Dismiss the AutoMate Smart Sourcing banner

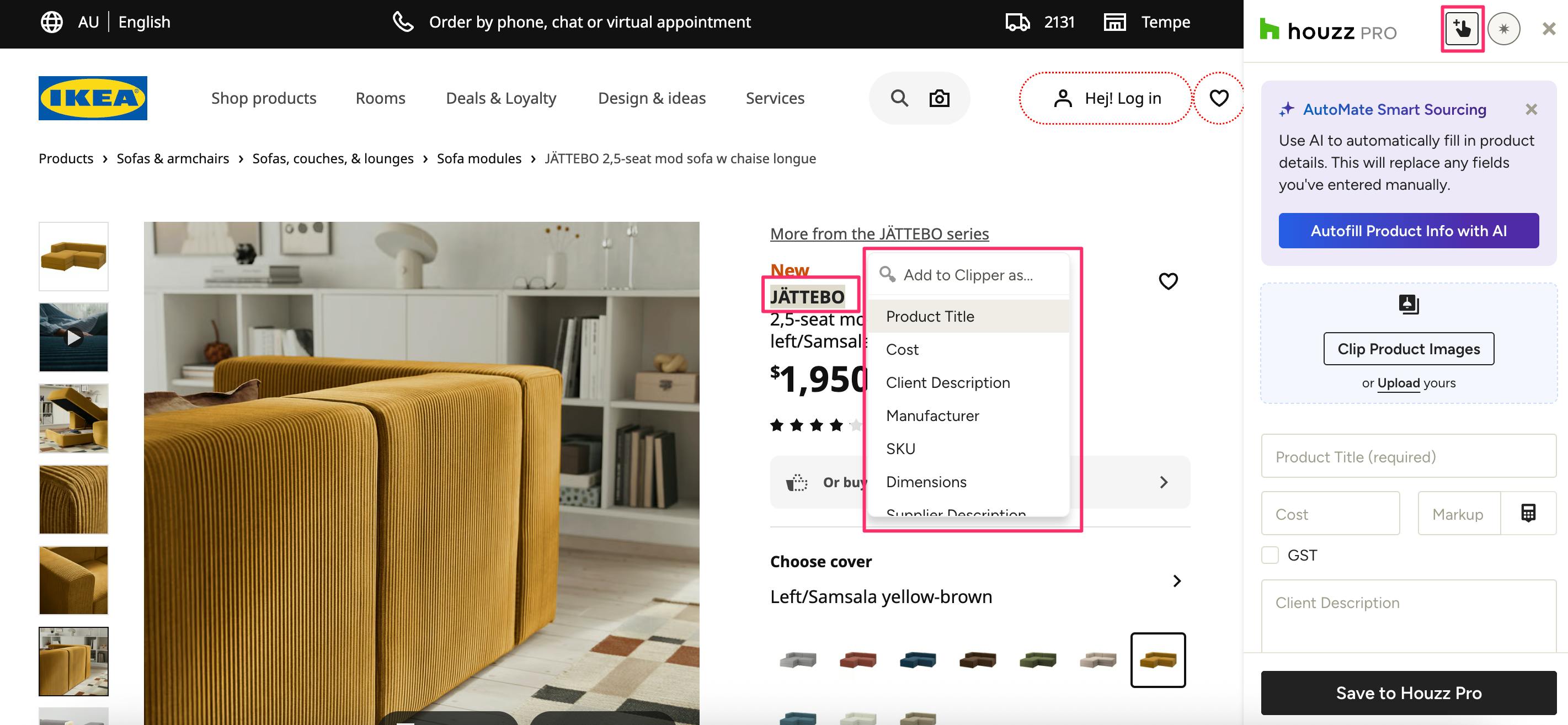(1531, 110)
